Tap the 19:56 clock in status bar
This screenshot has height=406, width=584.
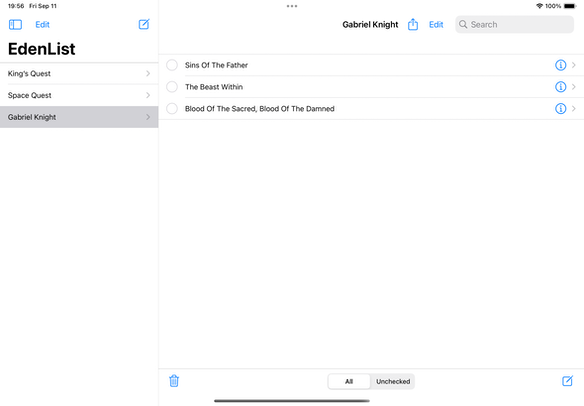click(16, 6)
